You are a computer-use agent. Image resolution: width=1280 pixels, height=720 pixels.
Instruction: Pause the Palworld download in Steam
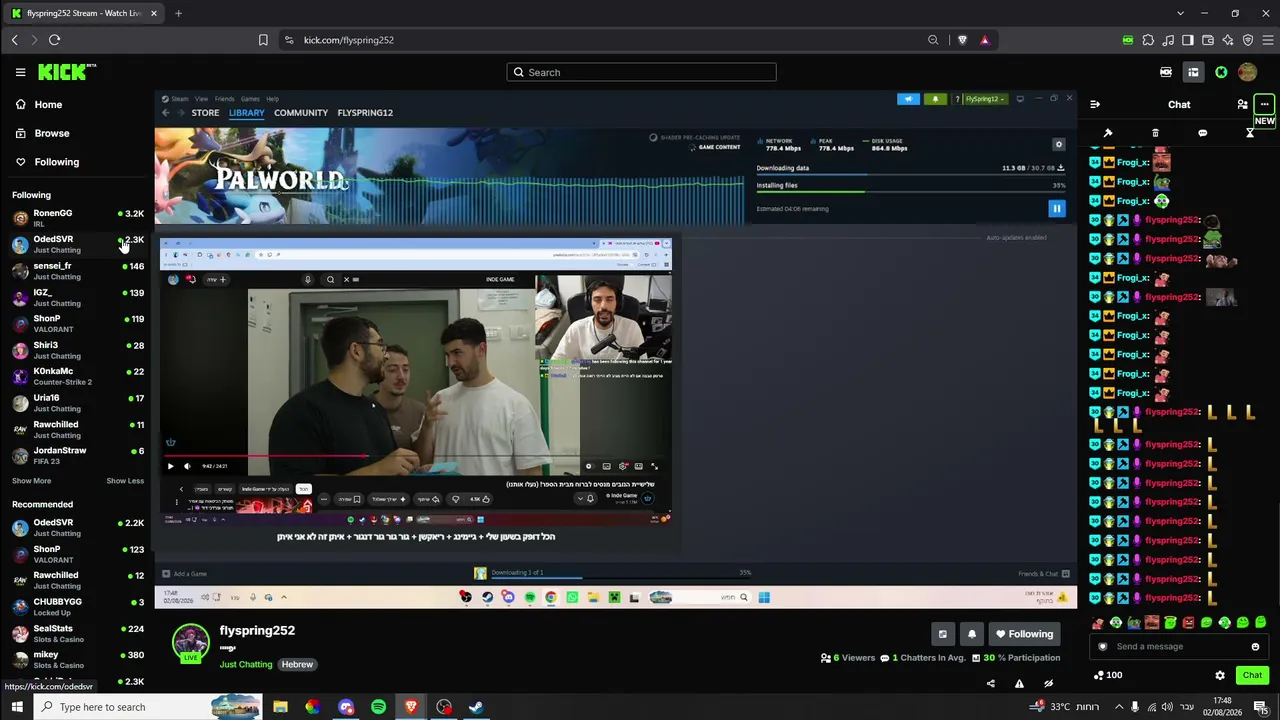coord(1056,208)
